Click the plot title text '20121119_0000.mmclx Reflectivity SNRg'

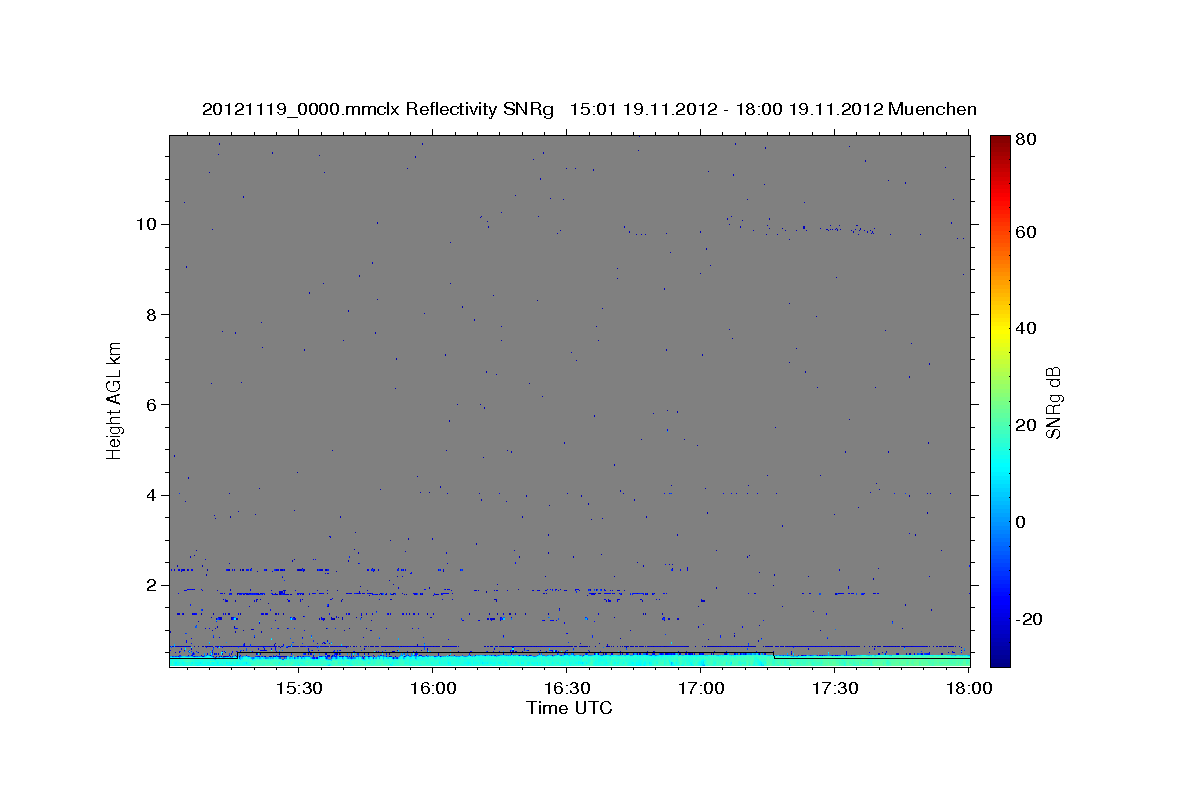pyautogui.click(x=378, y=109)
